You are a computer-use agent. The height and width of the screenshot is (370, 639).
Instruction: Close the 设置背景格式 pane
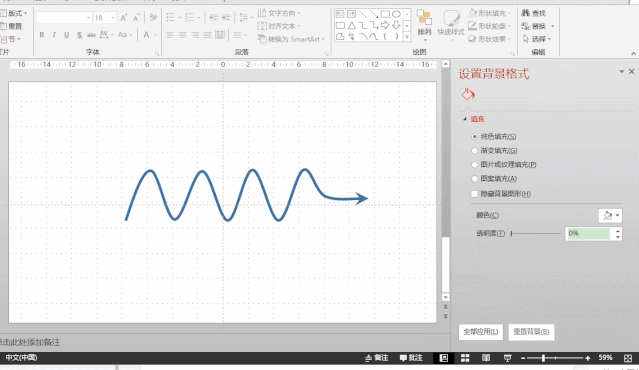point(631,72)
